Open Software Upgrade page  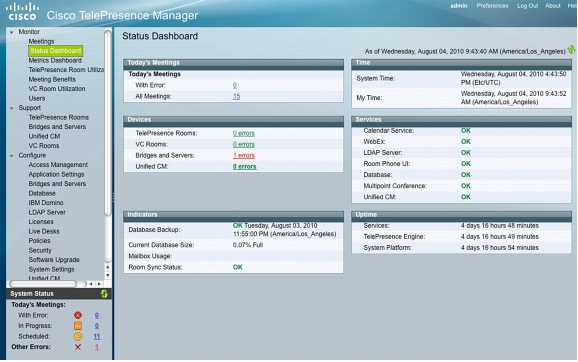tap(54, 260)
